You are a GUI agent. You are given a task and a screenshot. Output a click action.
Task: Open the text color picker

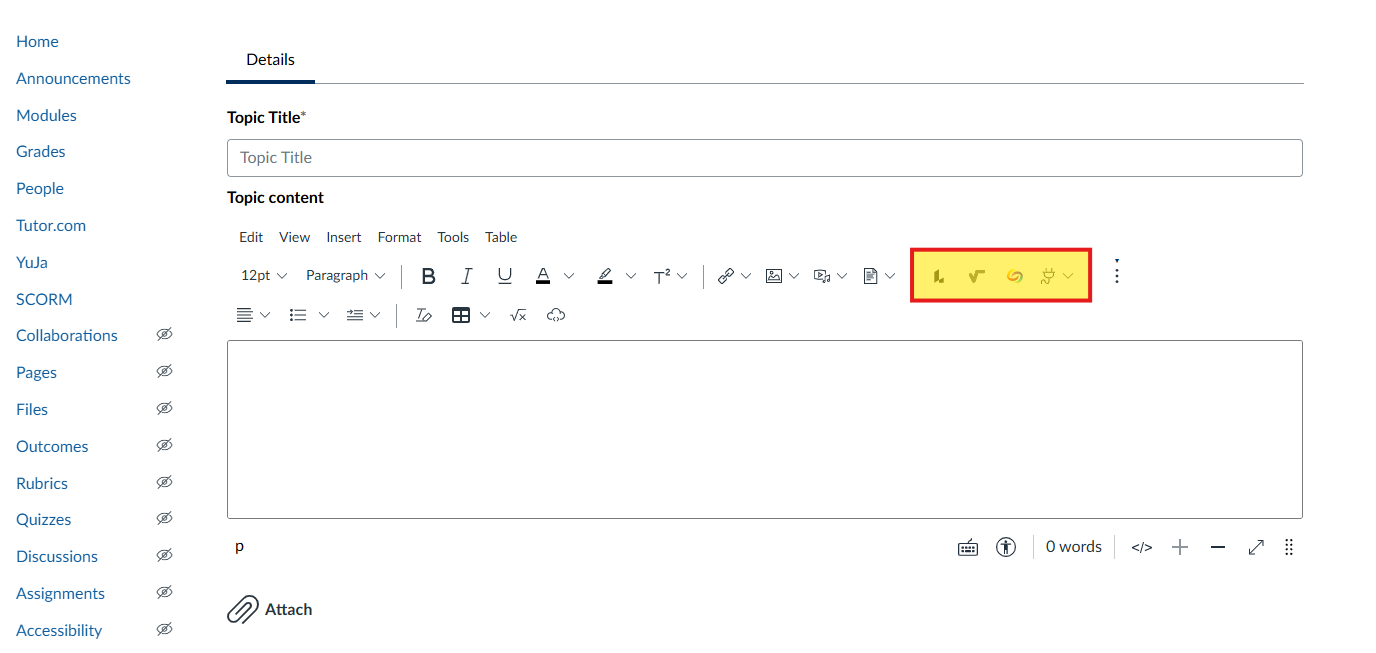pos(543,275)
